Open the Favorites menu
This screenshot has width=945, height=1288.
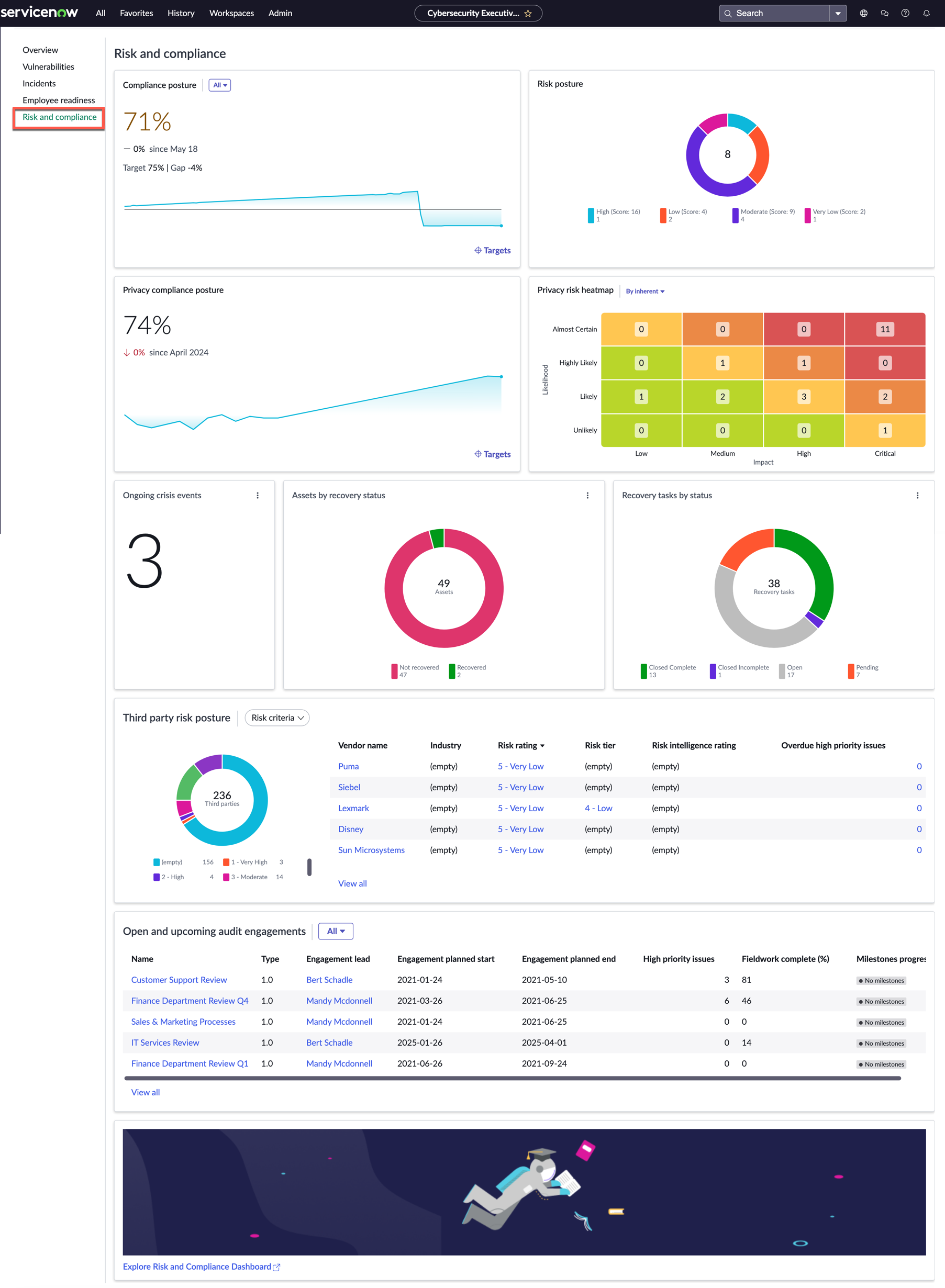click(x=136, y=13)
